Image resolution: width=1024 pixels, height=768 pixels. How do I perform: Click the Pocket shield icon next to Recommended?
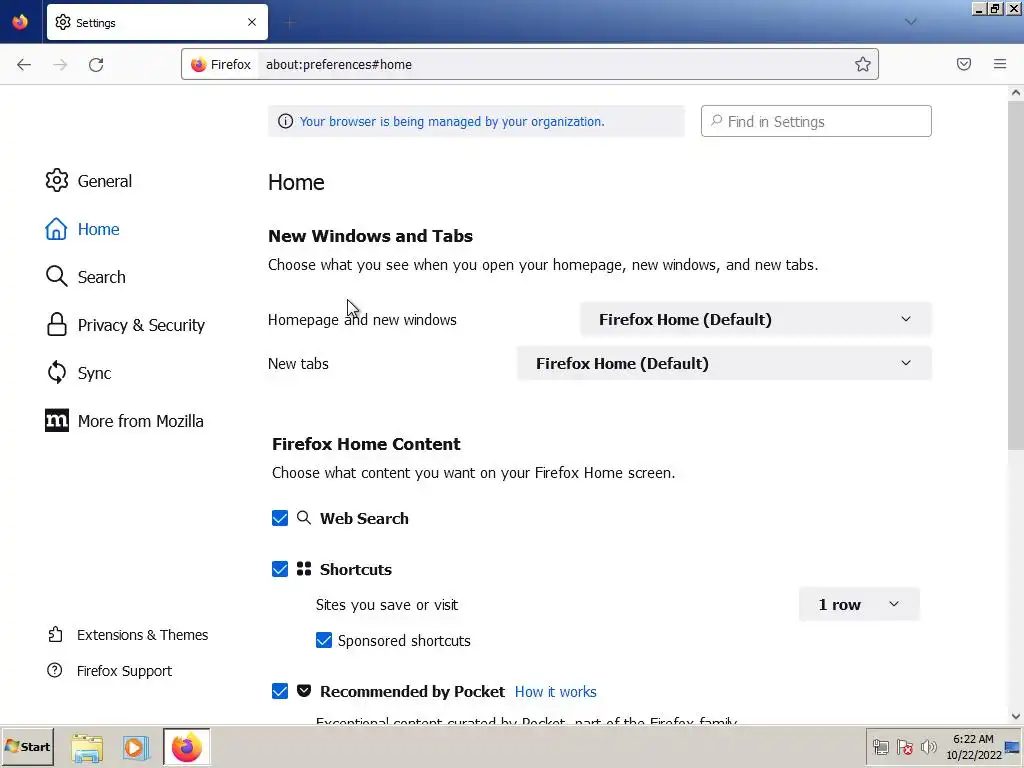[x=304, y=691]
